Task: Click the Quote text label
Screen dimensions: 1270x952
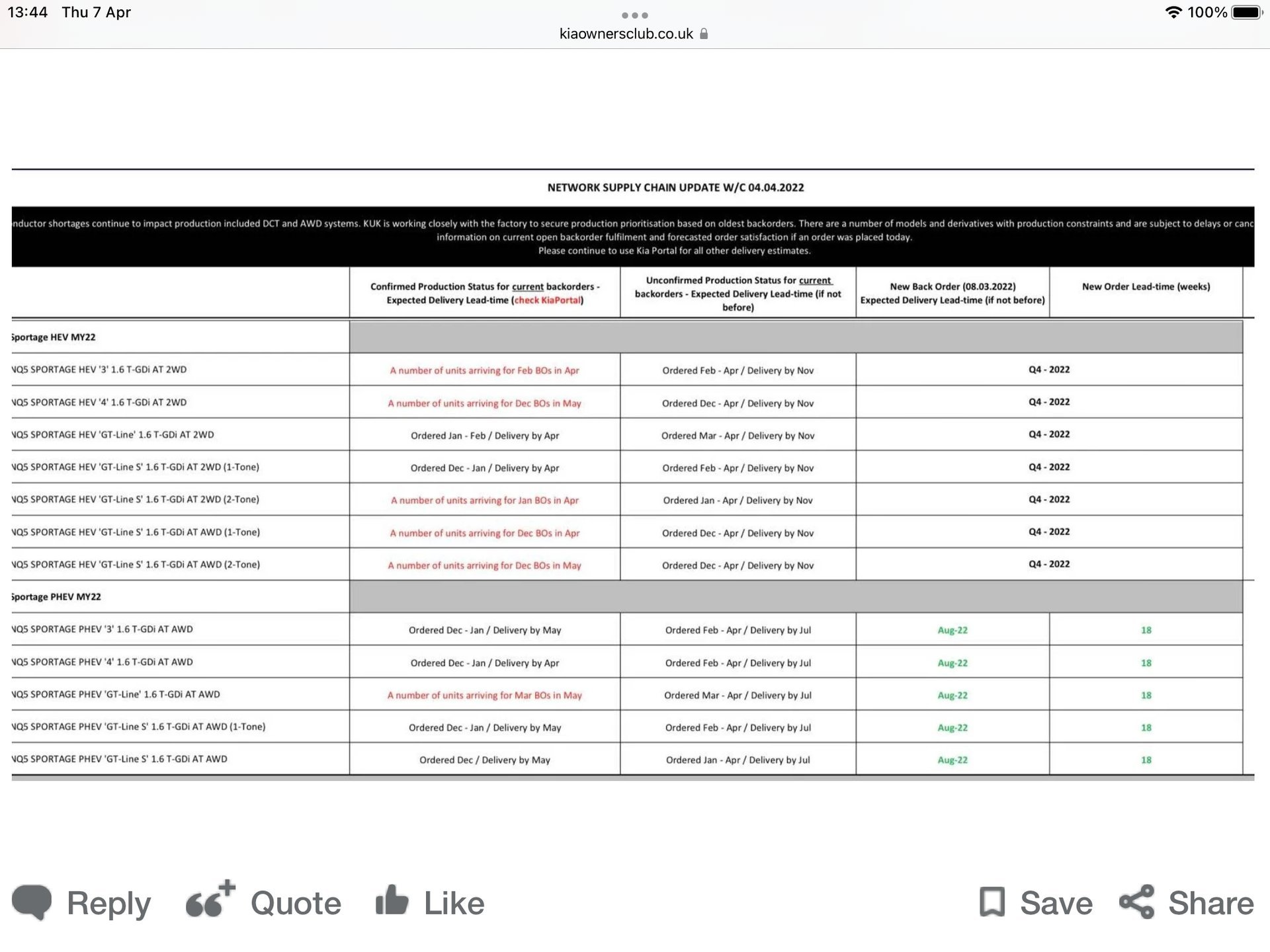Action: click(296, 903)
